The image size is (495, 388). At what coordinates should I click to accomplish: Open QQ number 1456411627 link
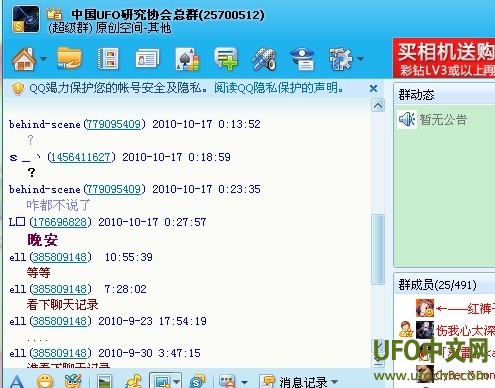(x=80, y=157)
